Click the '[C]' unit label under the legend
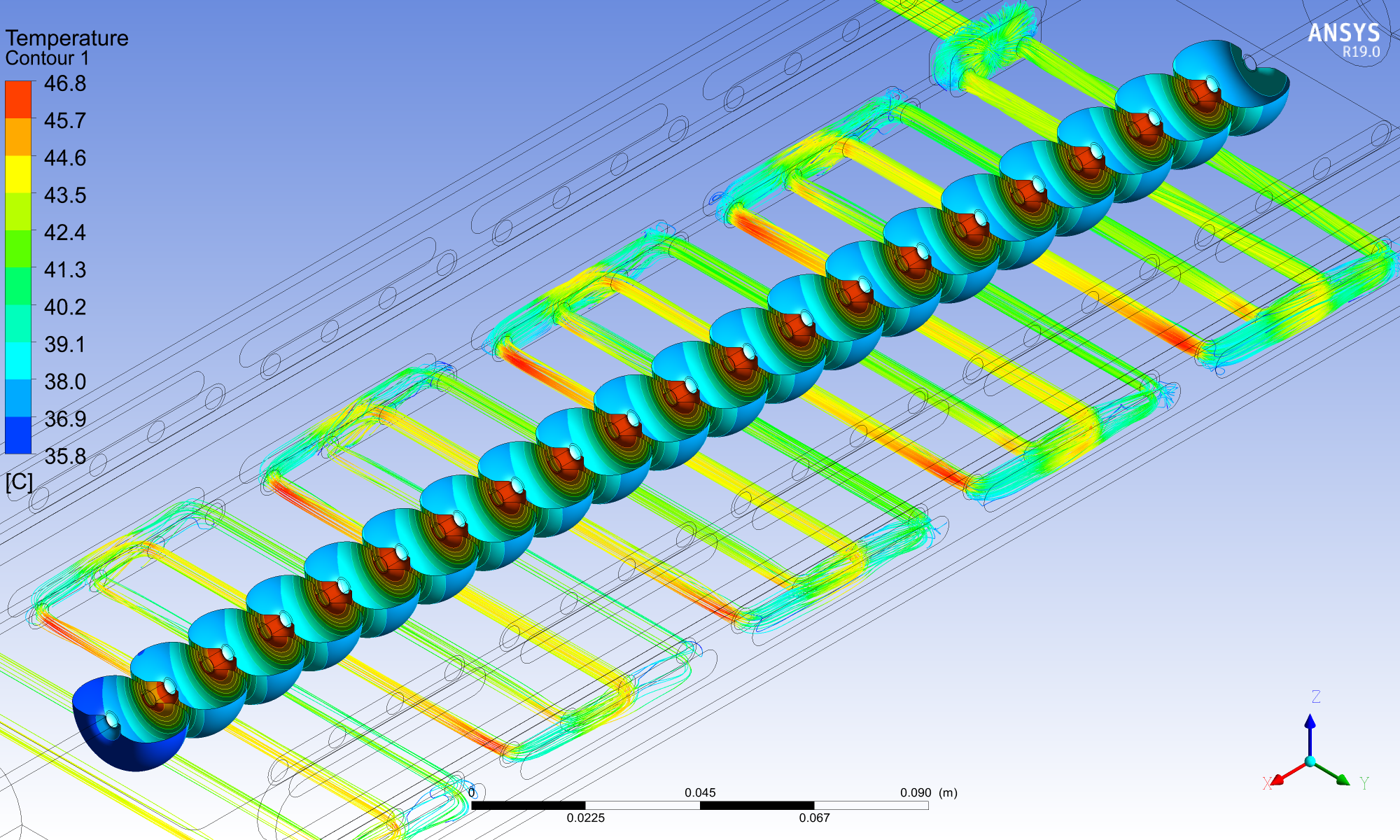 [19, 482]
